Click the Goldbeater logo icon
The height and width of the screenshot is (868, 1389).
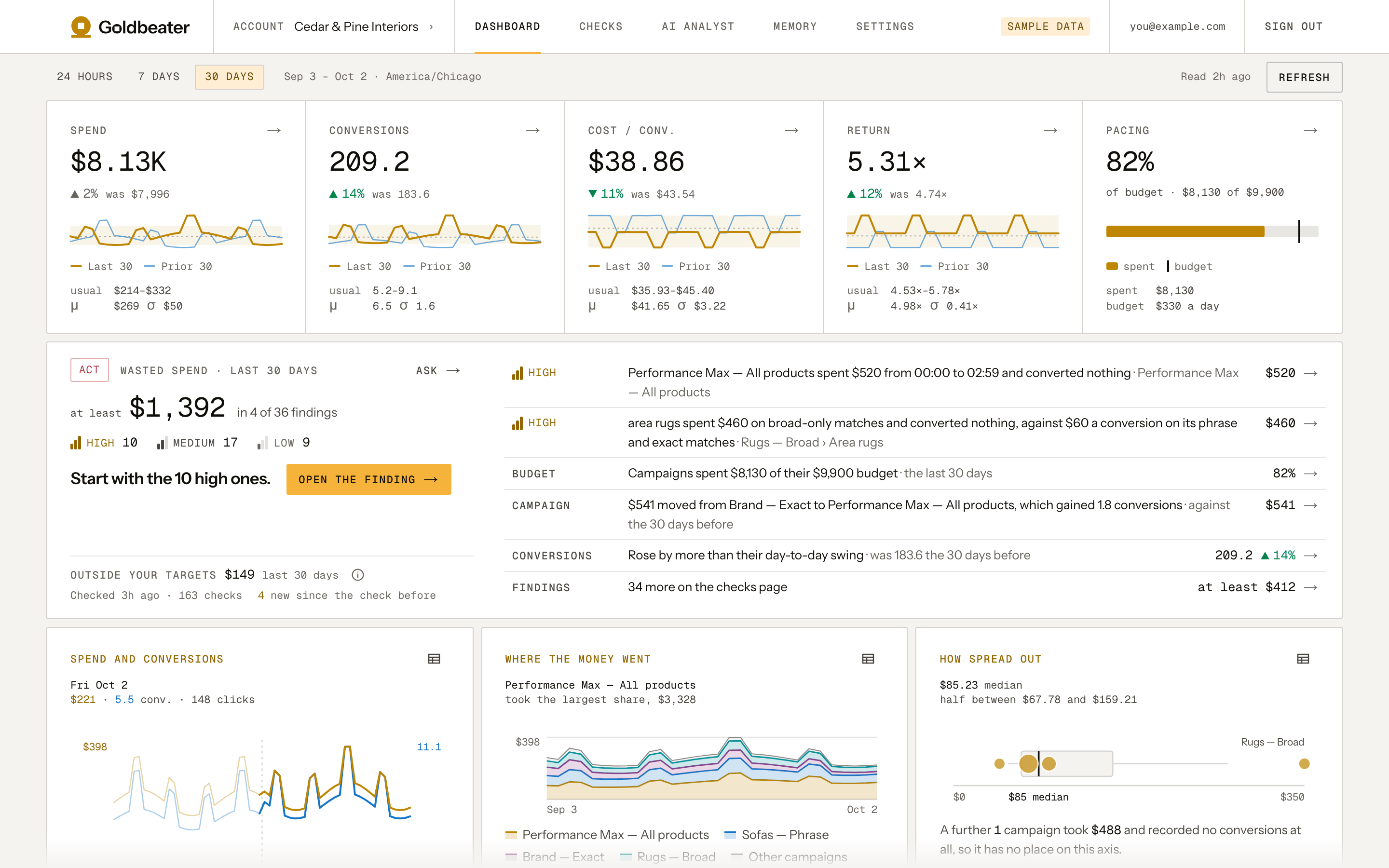(x=81, y=27)
